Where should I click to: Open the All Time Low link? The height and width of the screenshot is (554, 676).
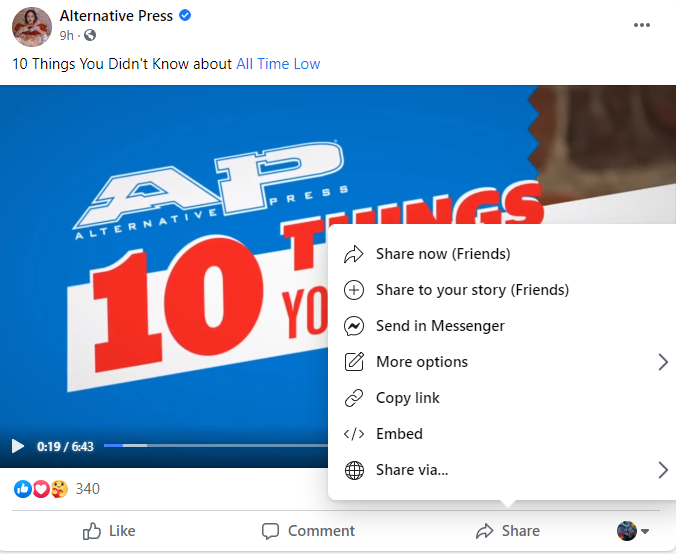coord(278,64)
